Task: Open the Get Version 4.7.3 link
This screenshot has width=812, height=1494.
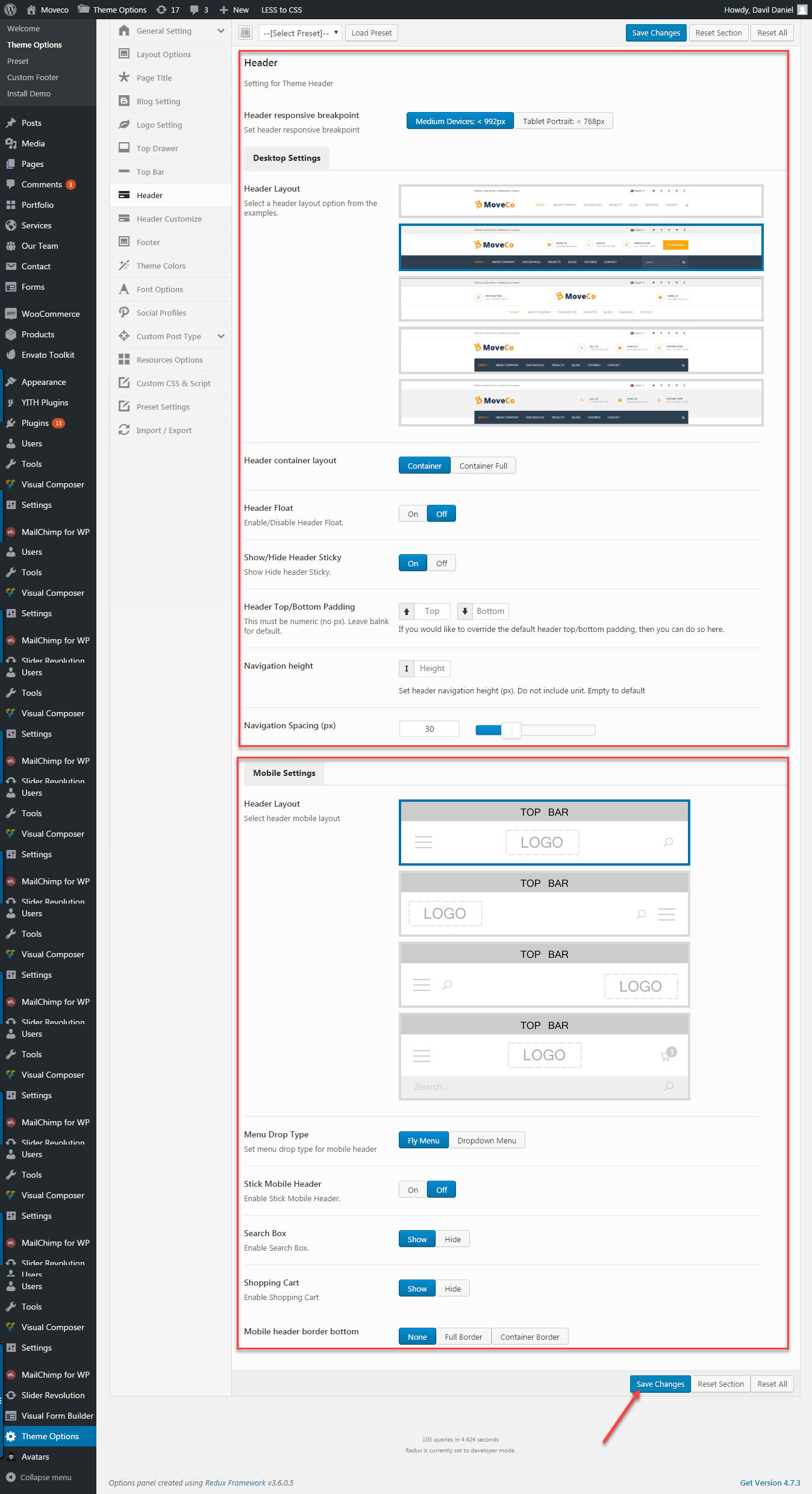Action: click(770, 1483)
